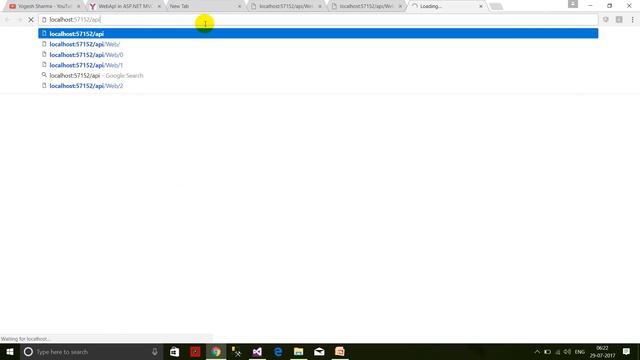640x360 pixels.
Task: Click the ENG language indicator
Action: point(580,351)
